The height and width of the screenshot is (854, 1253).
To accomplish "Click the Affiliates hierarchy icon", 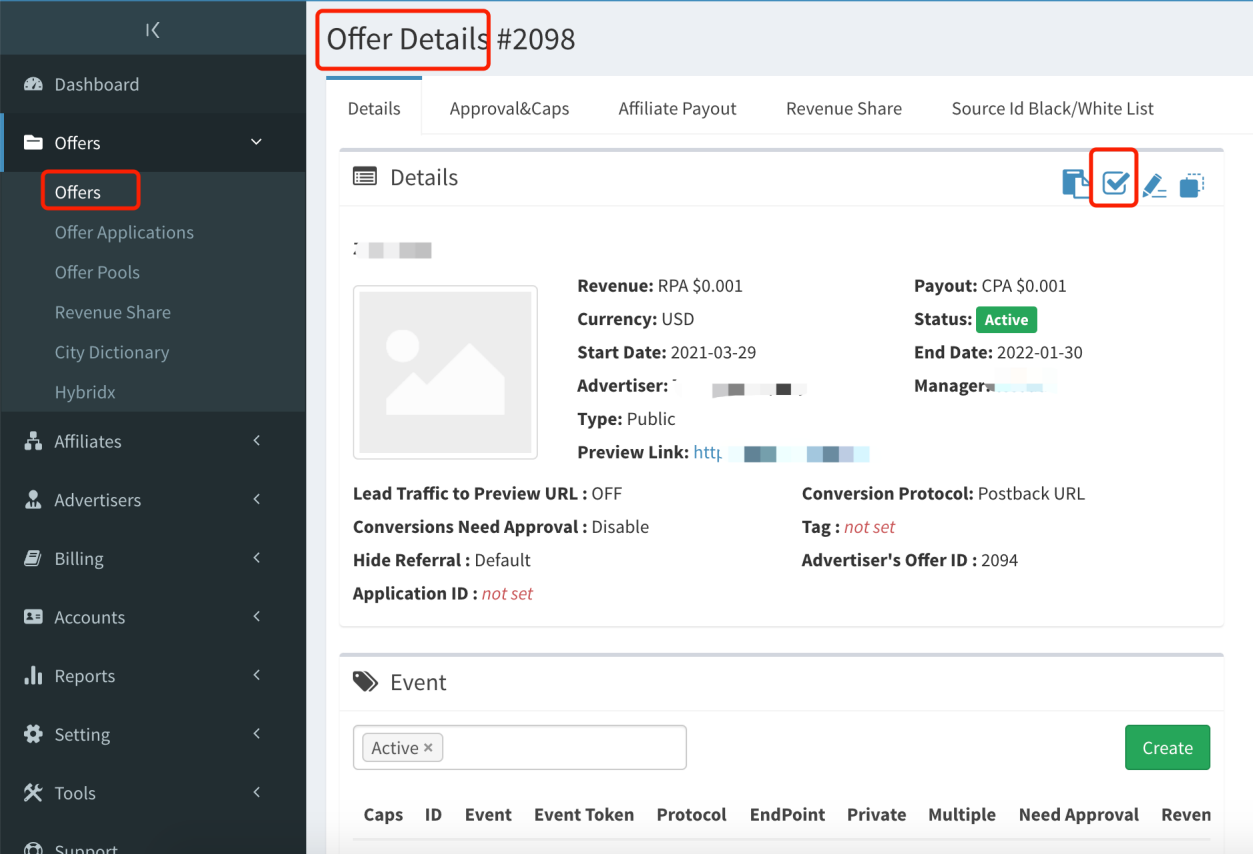I will coord(33,441).
